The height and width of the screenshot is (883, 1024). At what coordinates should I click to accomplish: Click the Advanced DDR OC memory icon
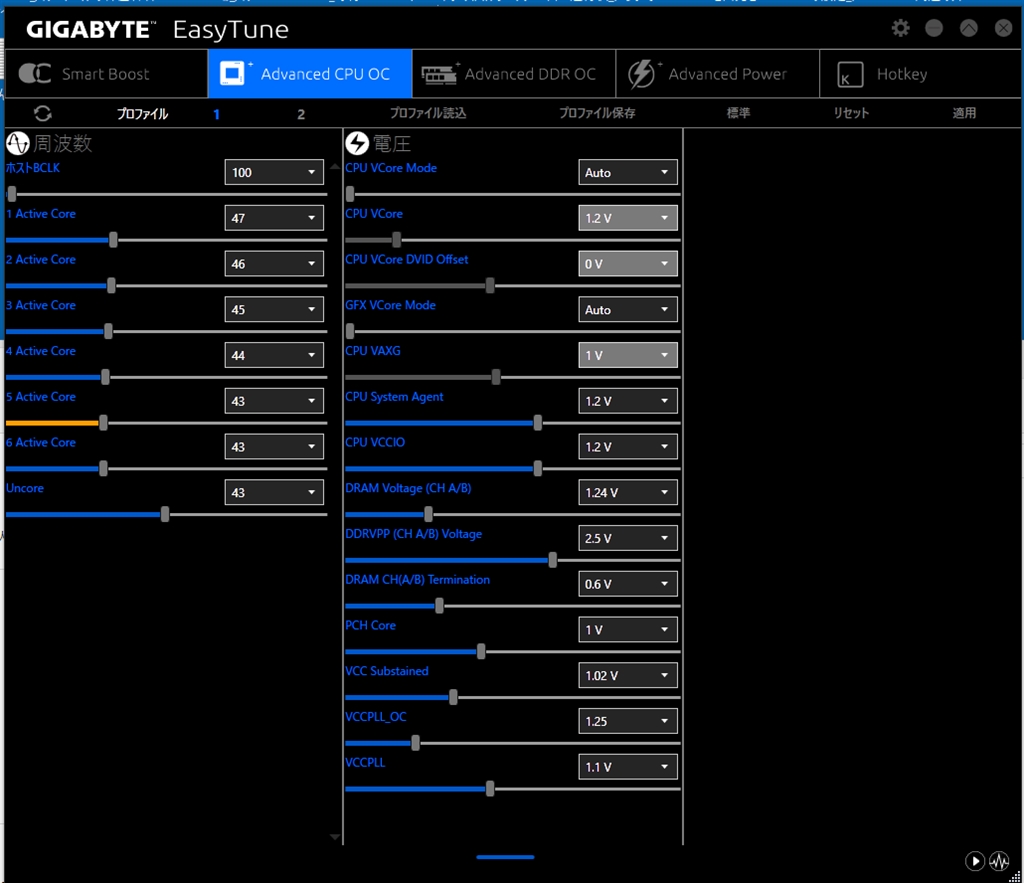440,74
